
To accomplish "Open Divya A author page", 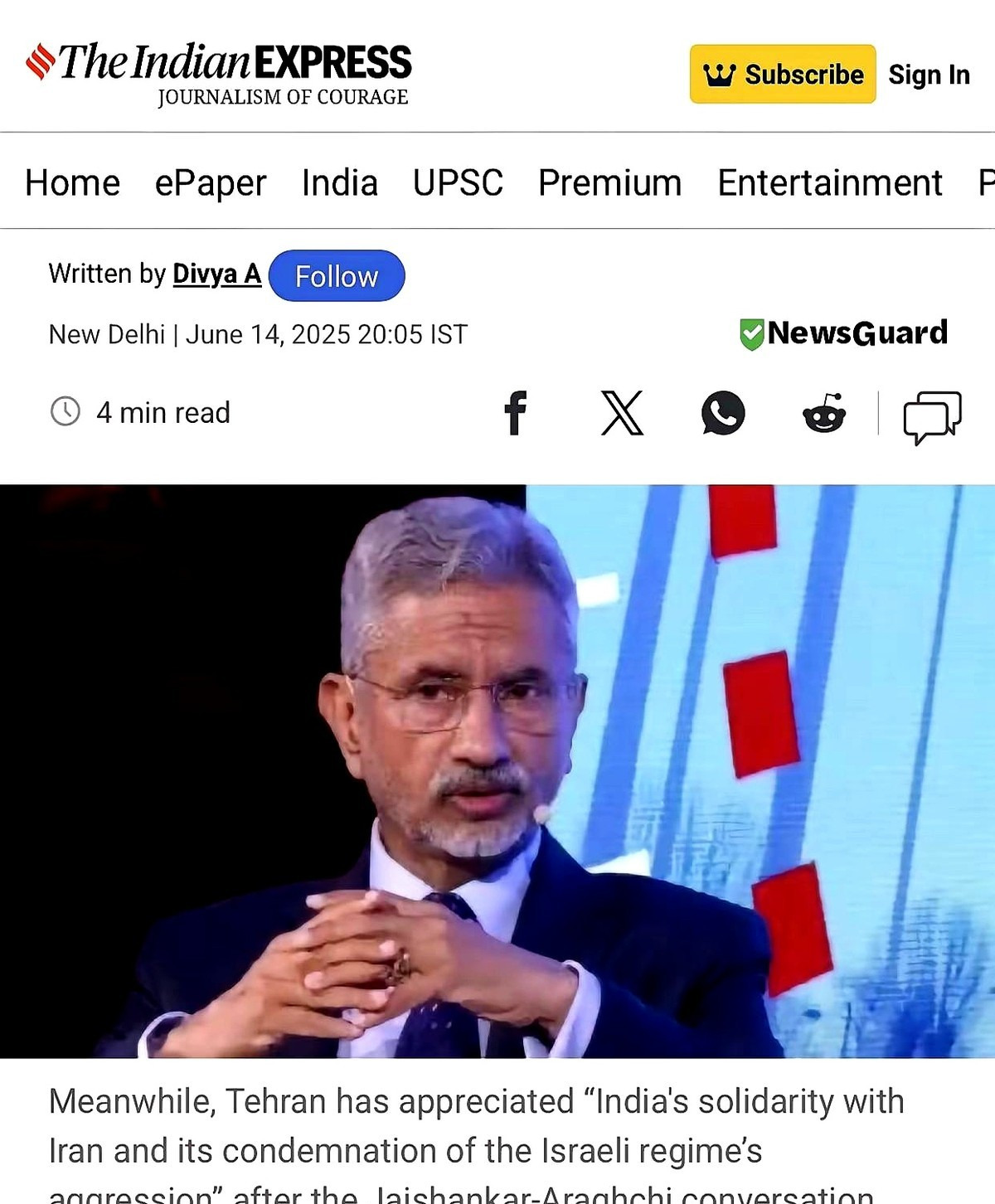I will (x=216, y=274).
